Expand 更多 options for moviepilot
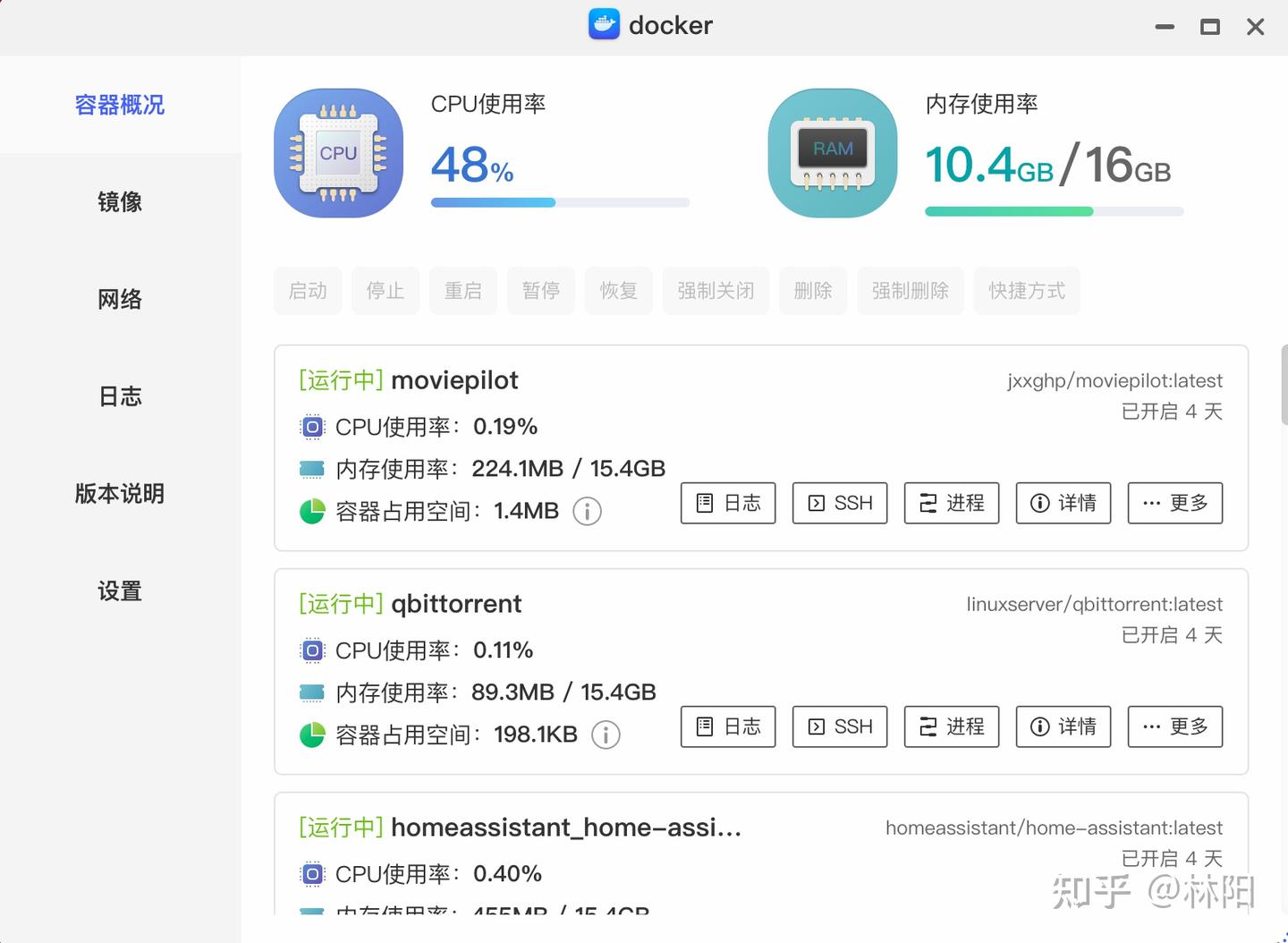The height and width of the screenshot is (943, 1288). (x=1174, y=503)
